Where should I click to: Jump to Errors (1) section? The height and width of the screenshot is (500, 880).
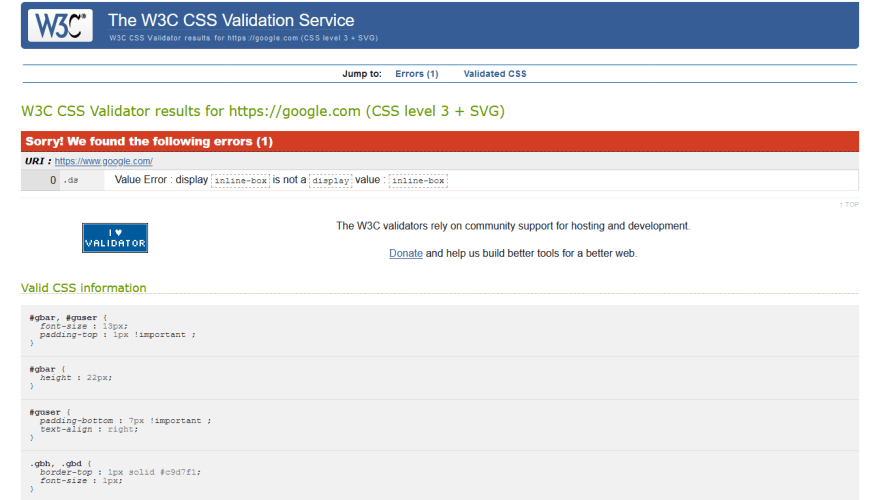tap(416, 74)
